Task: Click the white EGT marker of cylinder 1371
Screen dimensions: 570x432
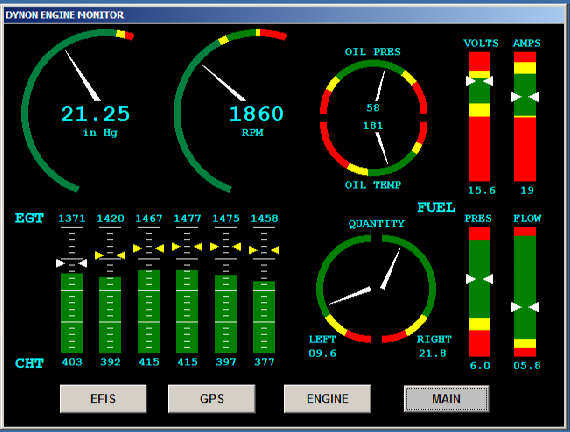Action: pos(72,263)
